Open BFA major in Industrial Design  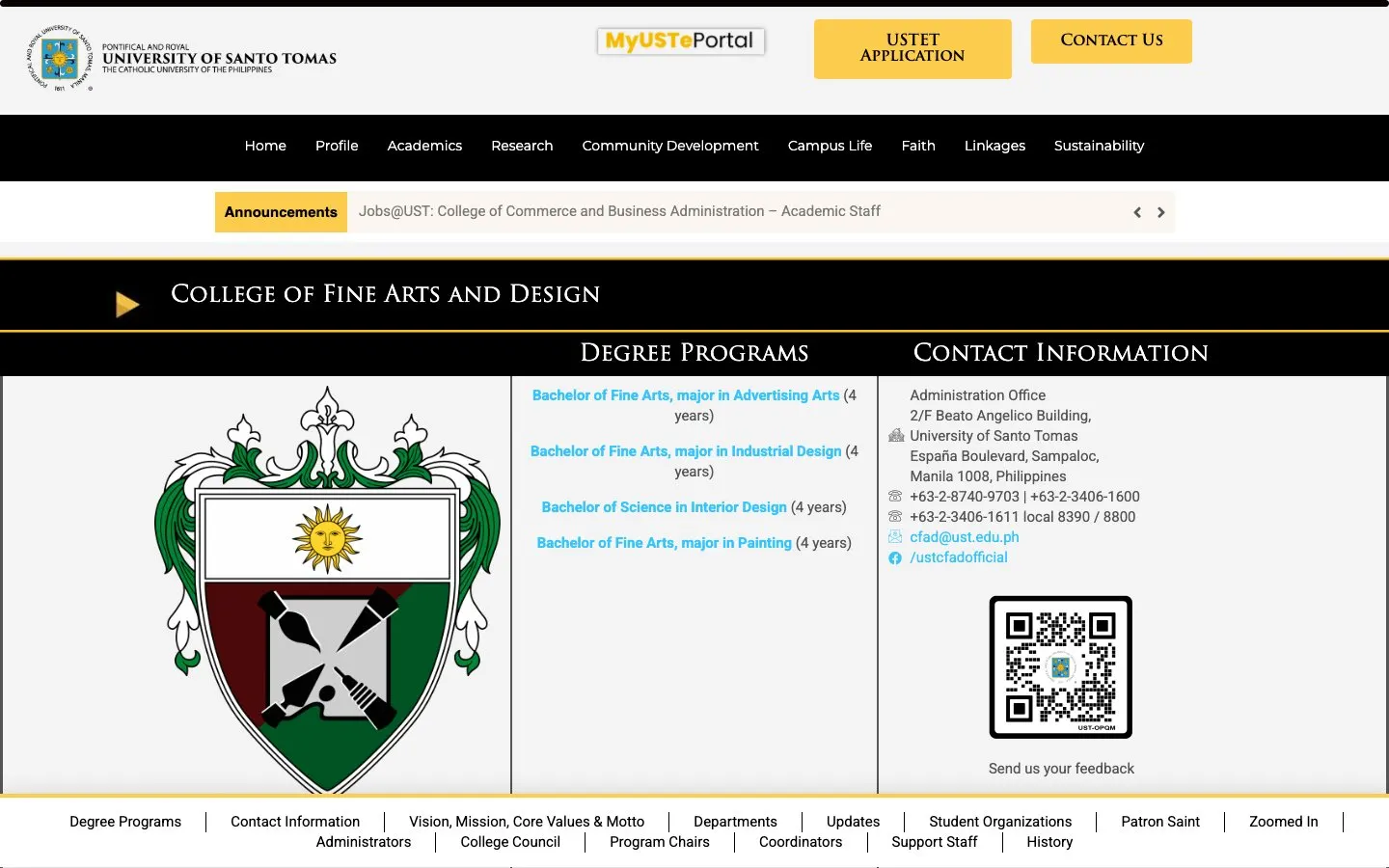tap(686, 451)
